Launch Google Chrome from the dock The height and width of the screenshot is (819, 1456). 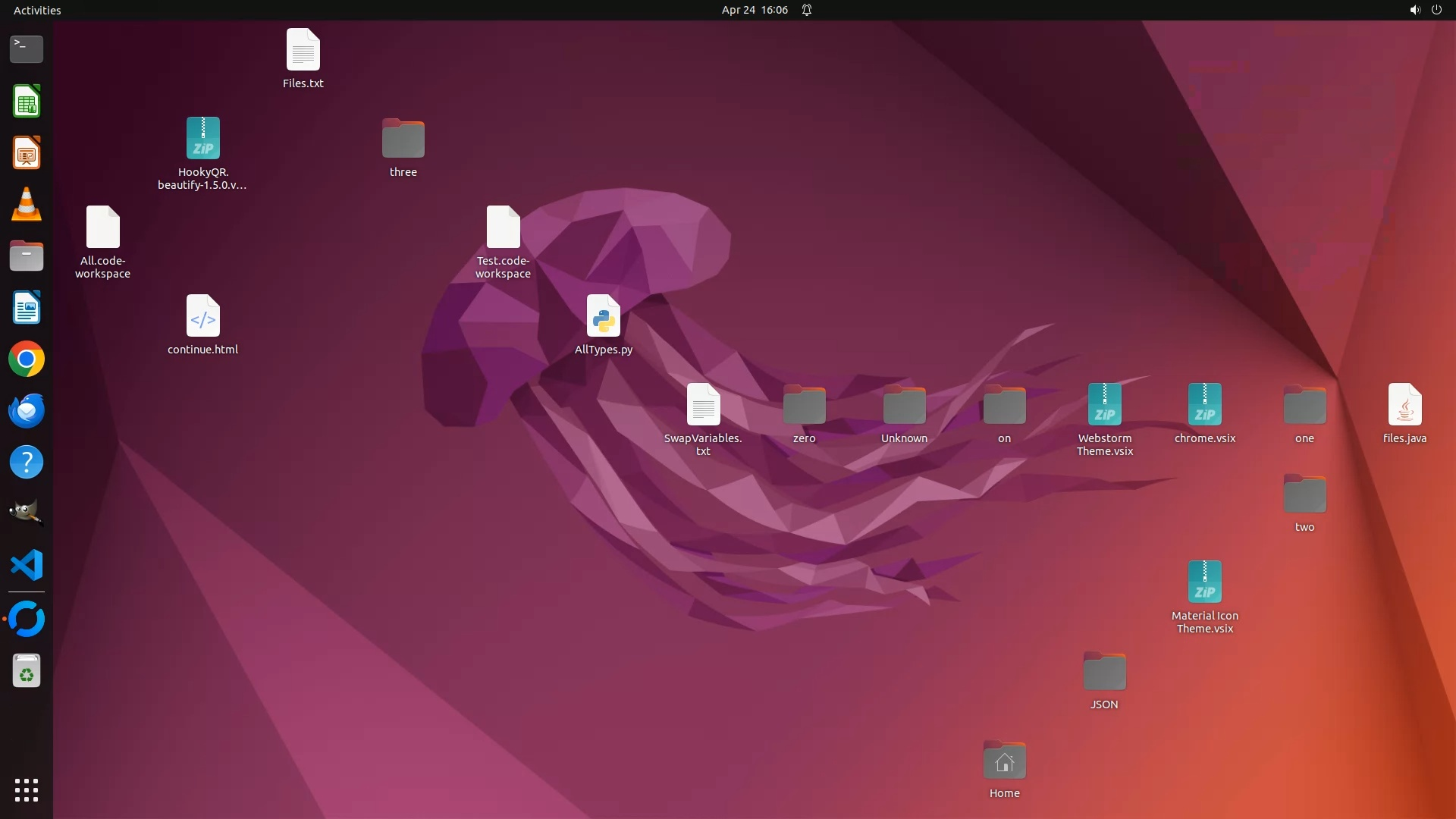coord(27,359)
